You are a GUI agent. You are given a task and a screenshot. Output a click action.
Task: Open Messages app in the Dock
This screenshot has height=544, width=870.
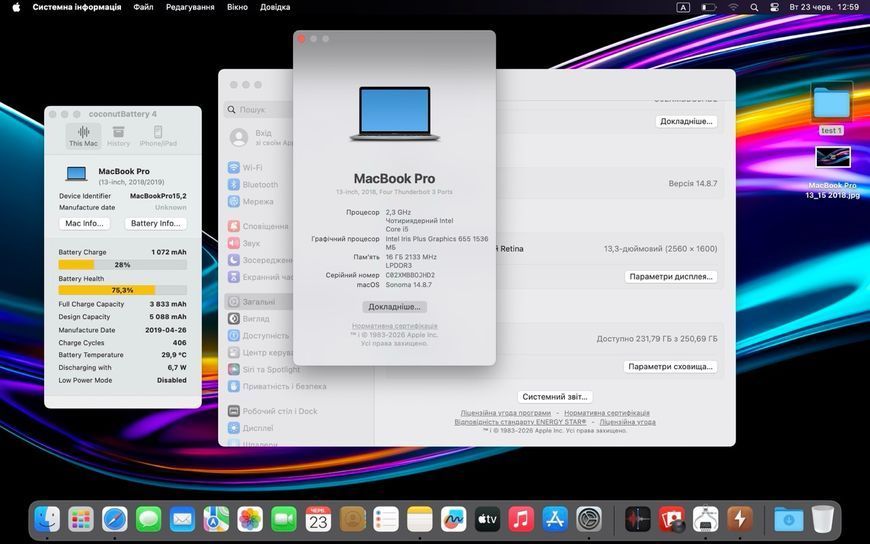pos(149,520)
